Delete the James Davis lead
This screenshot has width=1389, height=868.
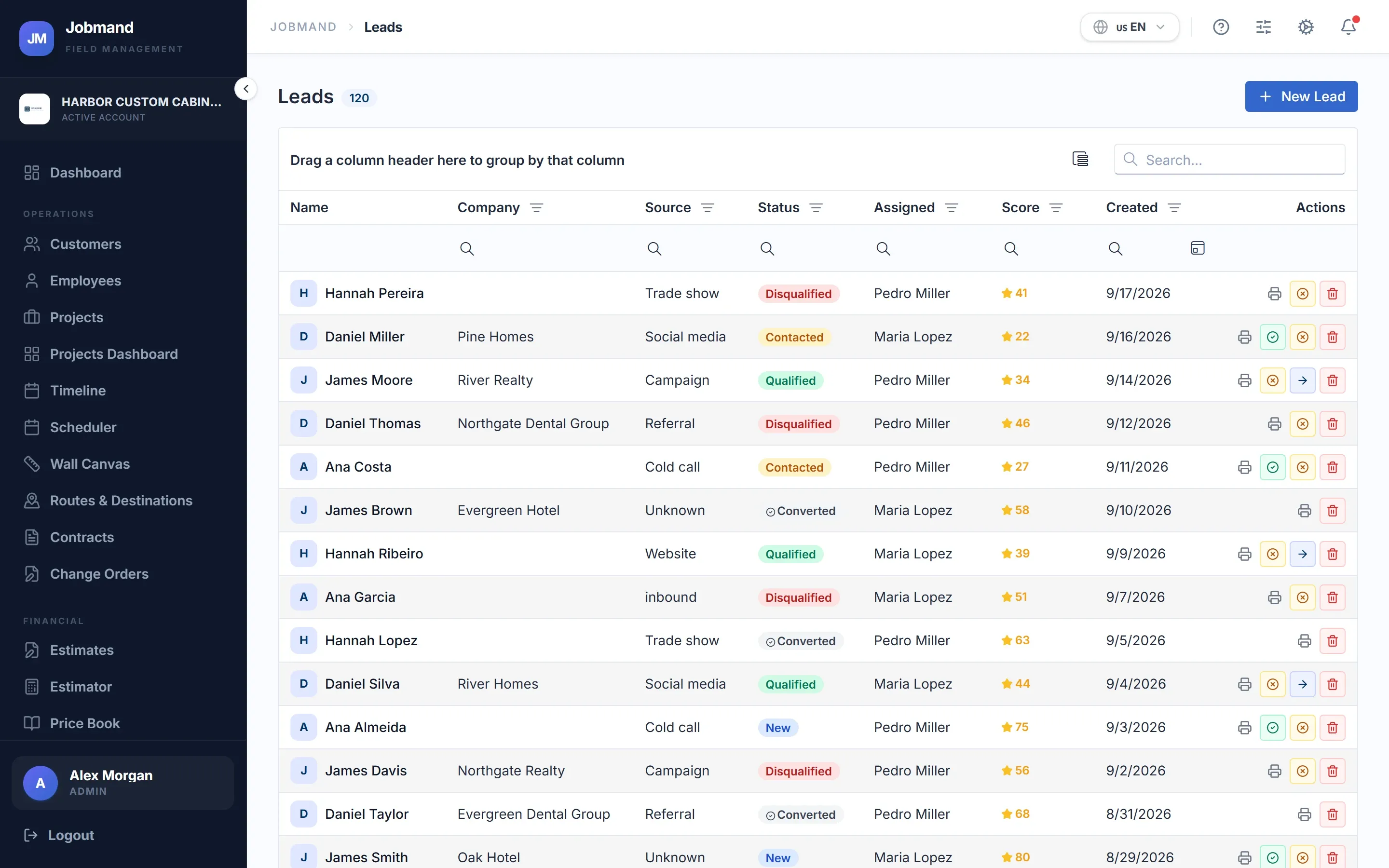click(1332, 771)
